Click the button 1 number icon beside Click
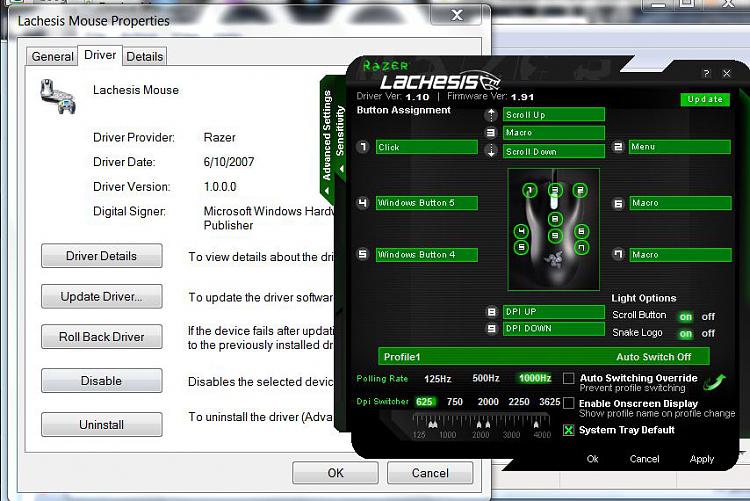Viewport: 750px width, 501px height. [x=363, y=147]
